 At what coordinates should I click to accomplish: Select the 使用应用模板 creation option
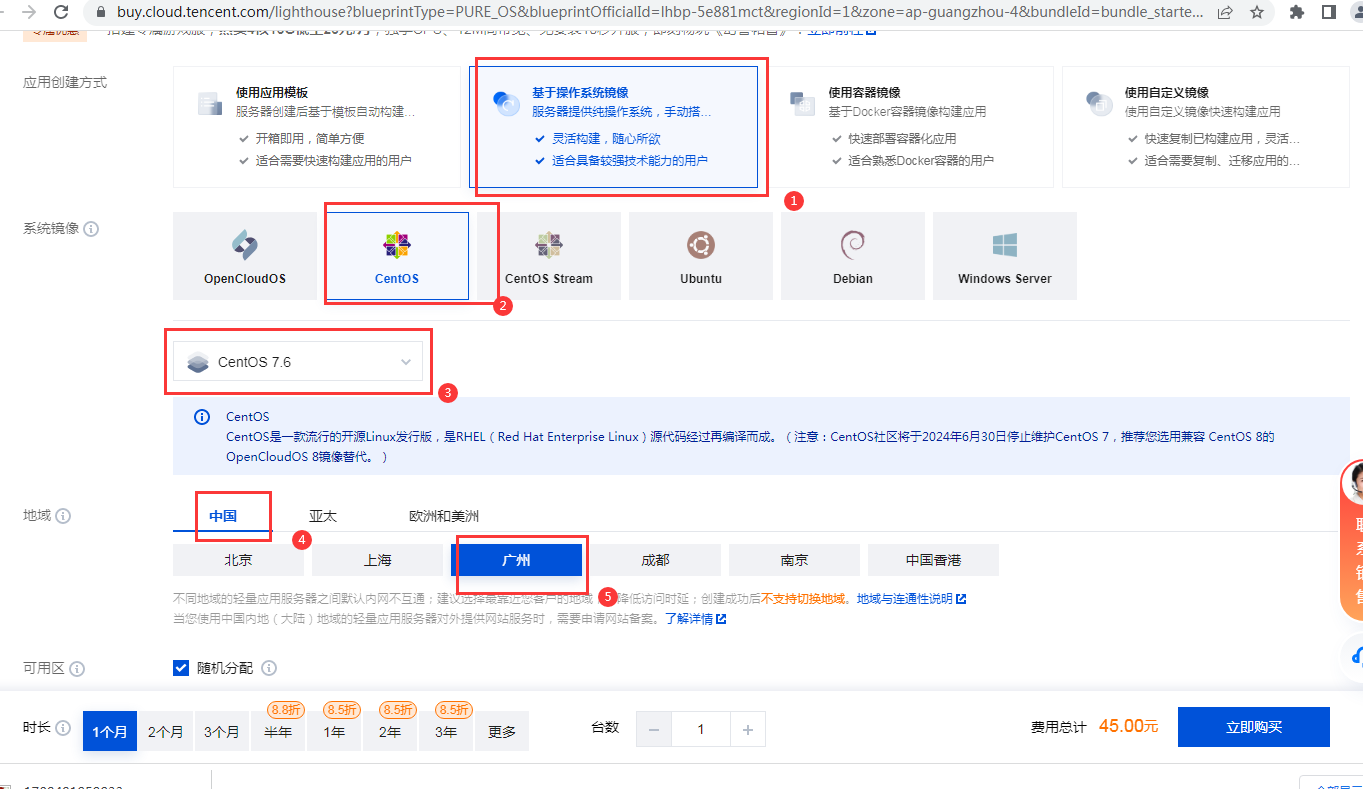tap(317, 127)
